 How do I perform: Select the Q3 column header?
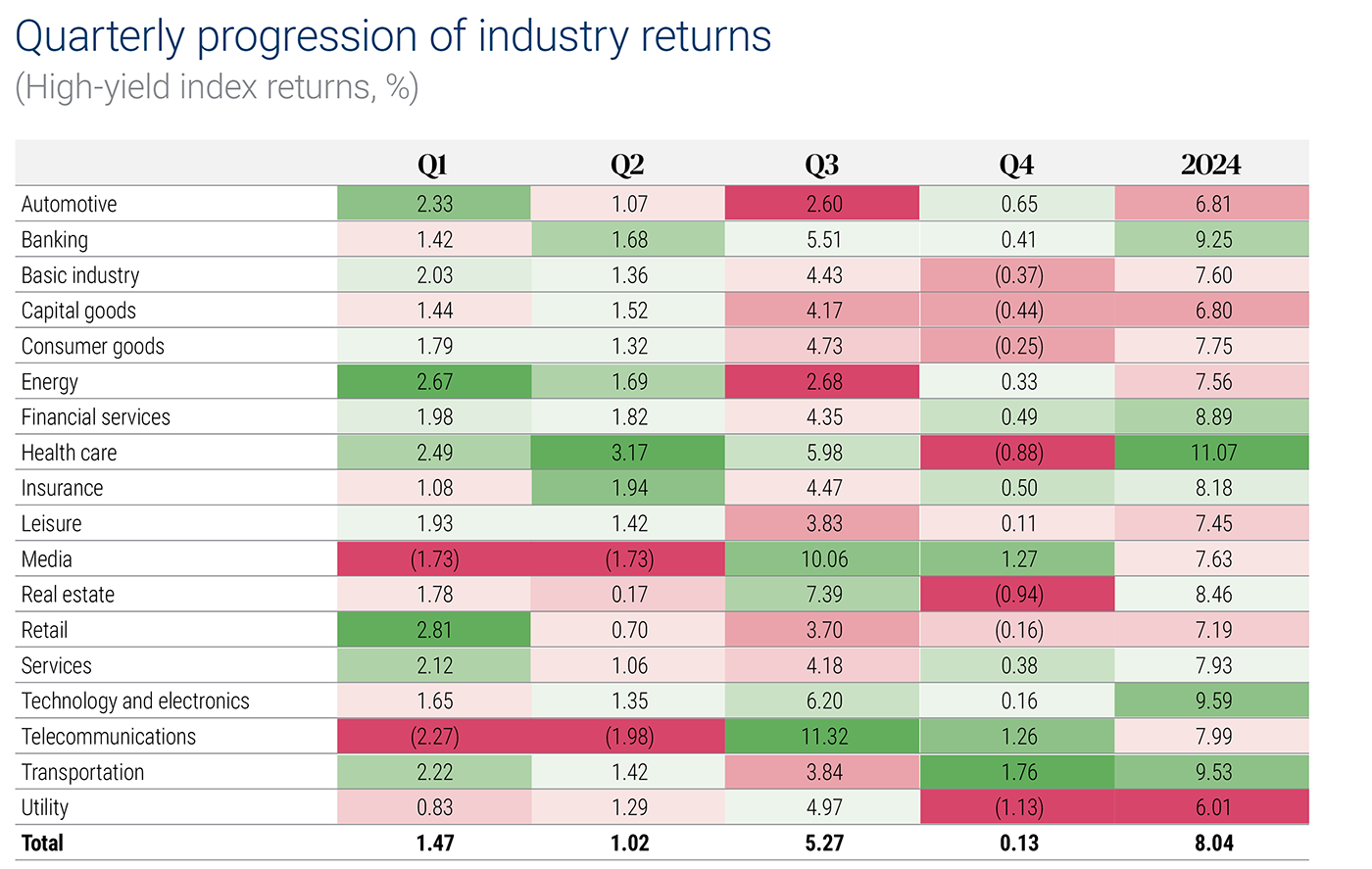[821, 165]
